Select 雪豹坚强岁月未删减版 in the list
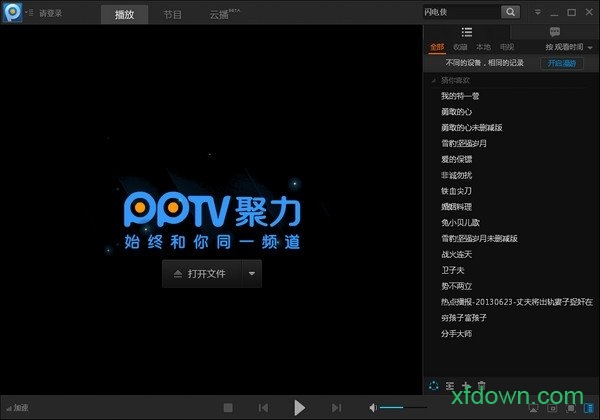 (x=479, y=239)
